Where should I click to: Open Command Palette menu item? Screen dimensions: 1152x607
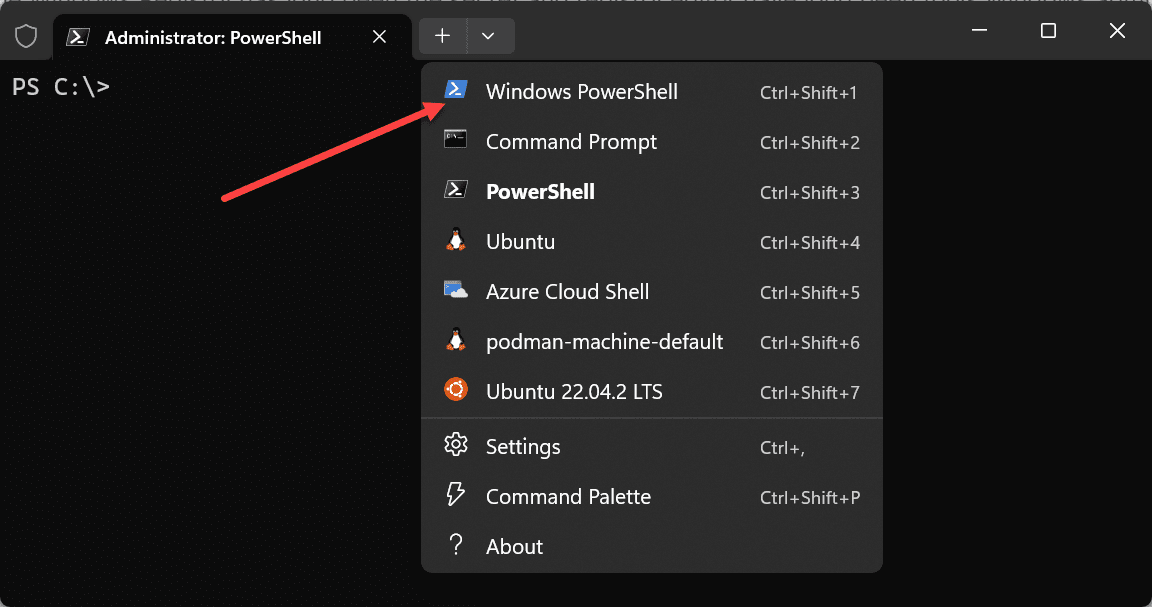click(x=568, y=497)
